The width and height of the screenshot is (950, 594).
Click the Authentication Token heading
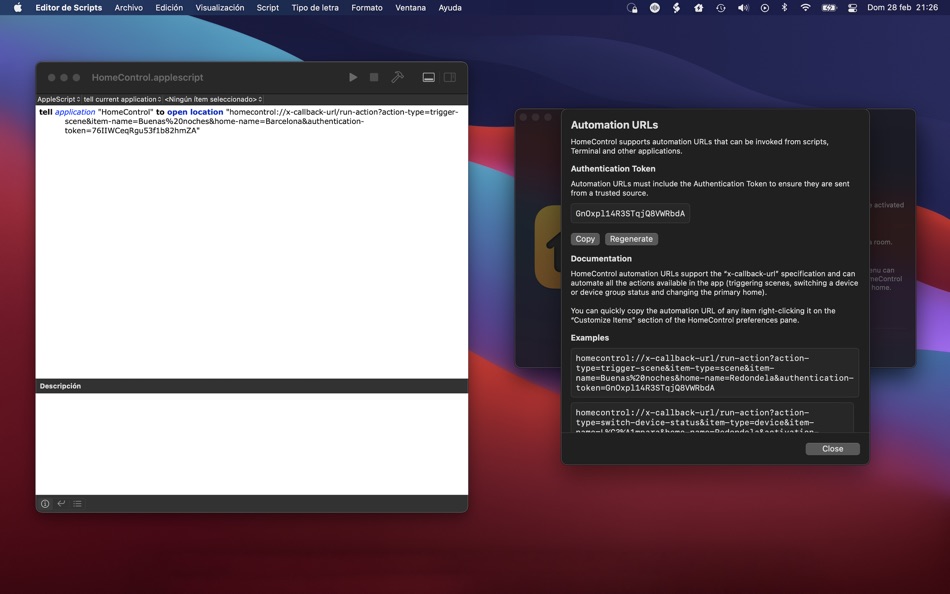[613, 169]
